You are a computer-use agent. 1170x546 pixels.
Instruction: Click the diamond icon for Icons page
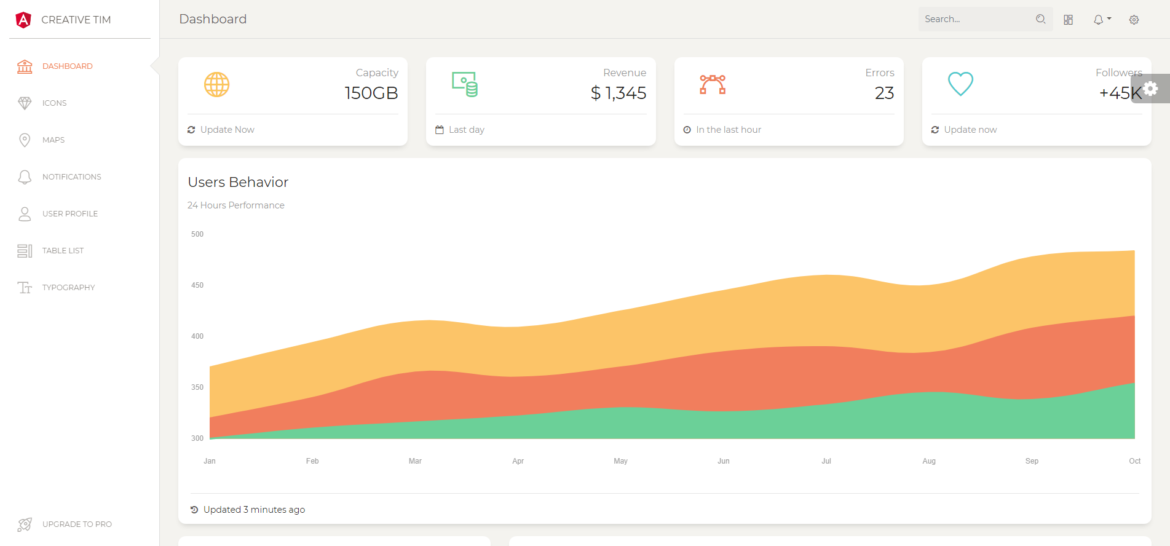(25, 103)
